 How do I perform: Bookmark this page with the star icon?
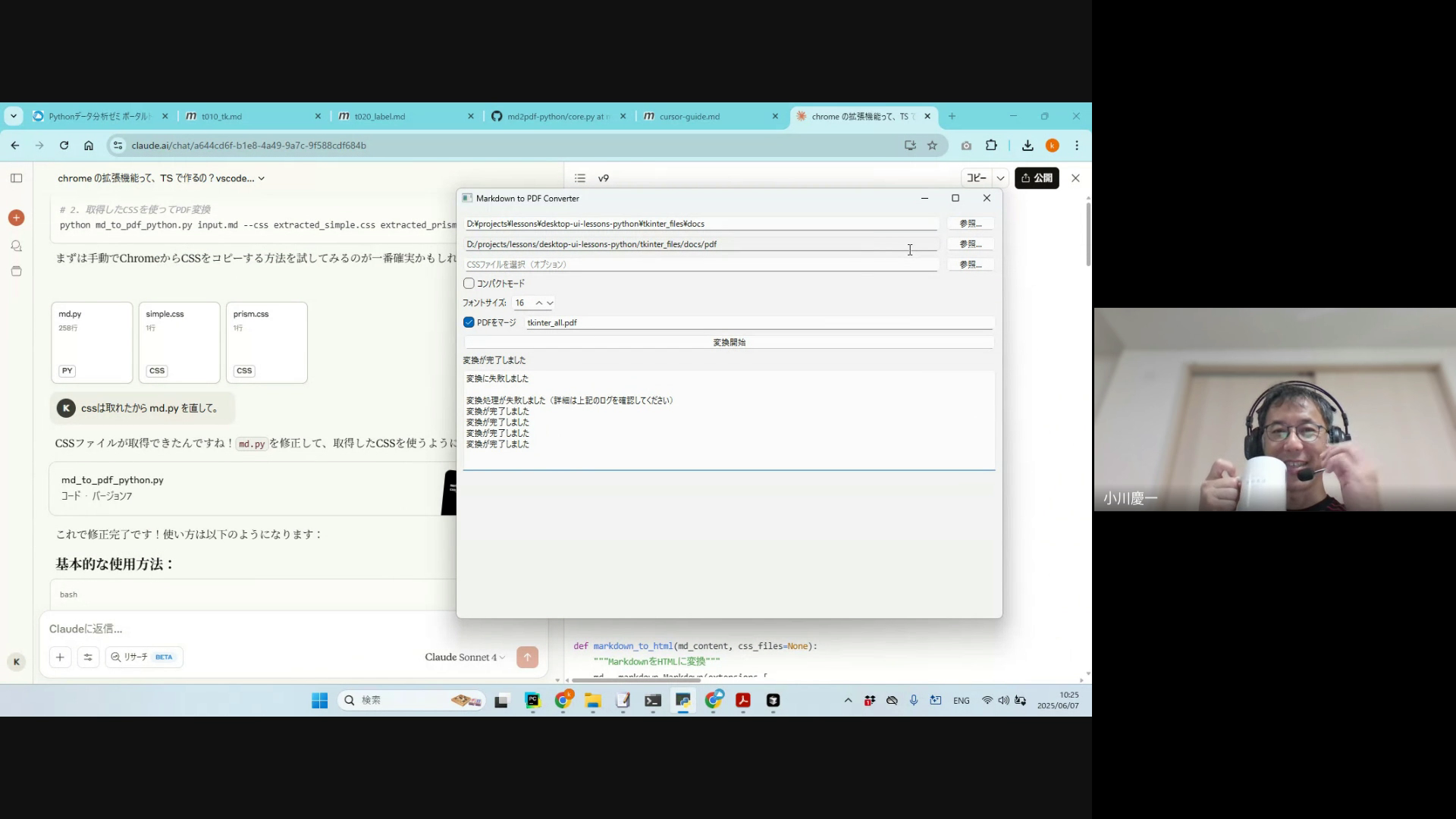932,146
